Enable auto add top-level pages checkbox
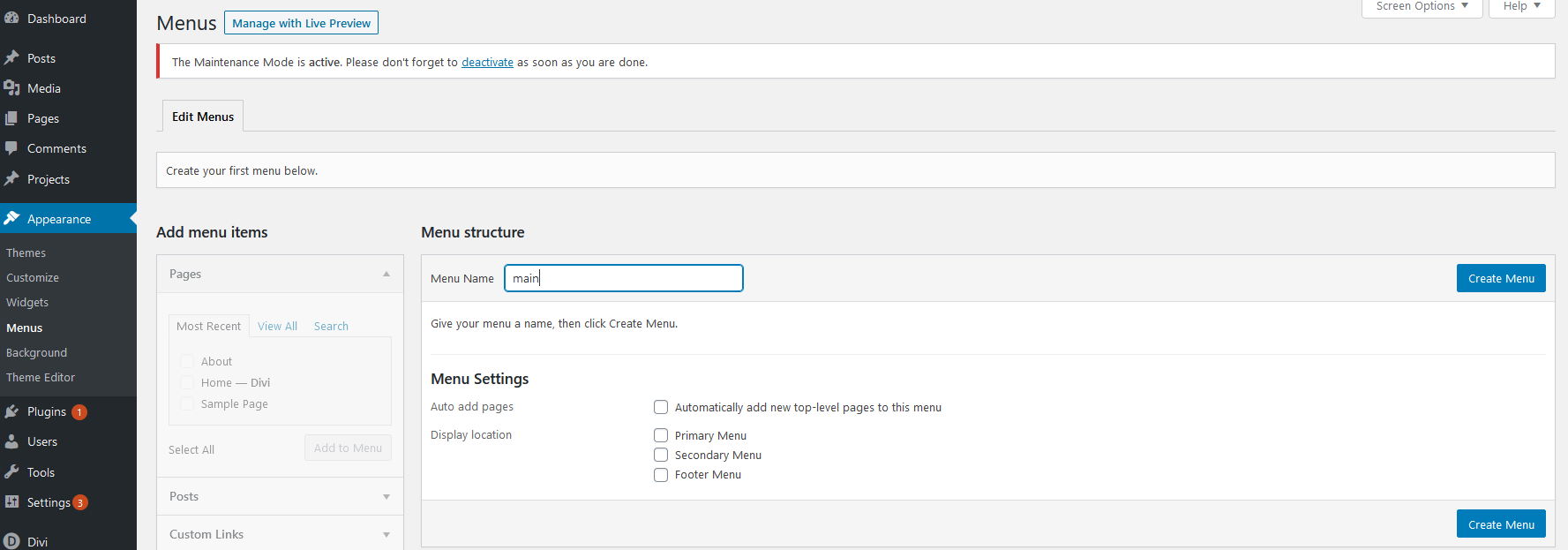The width and height of the screenshot is (1568, 550). [x=661, y=407]
